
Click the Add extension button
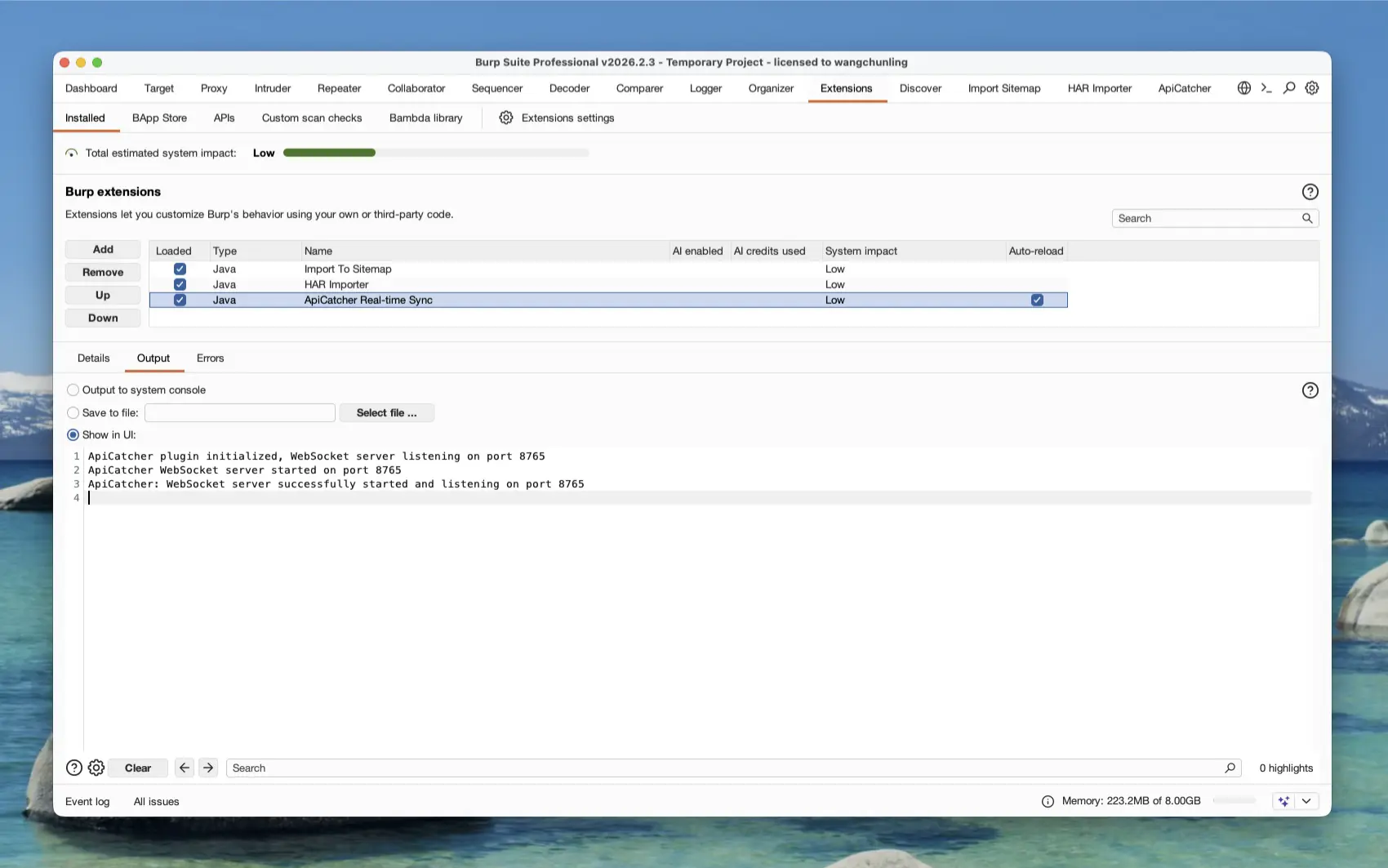coord(103,249)
